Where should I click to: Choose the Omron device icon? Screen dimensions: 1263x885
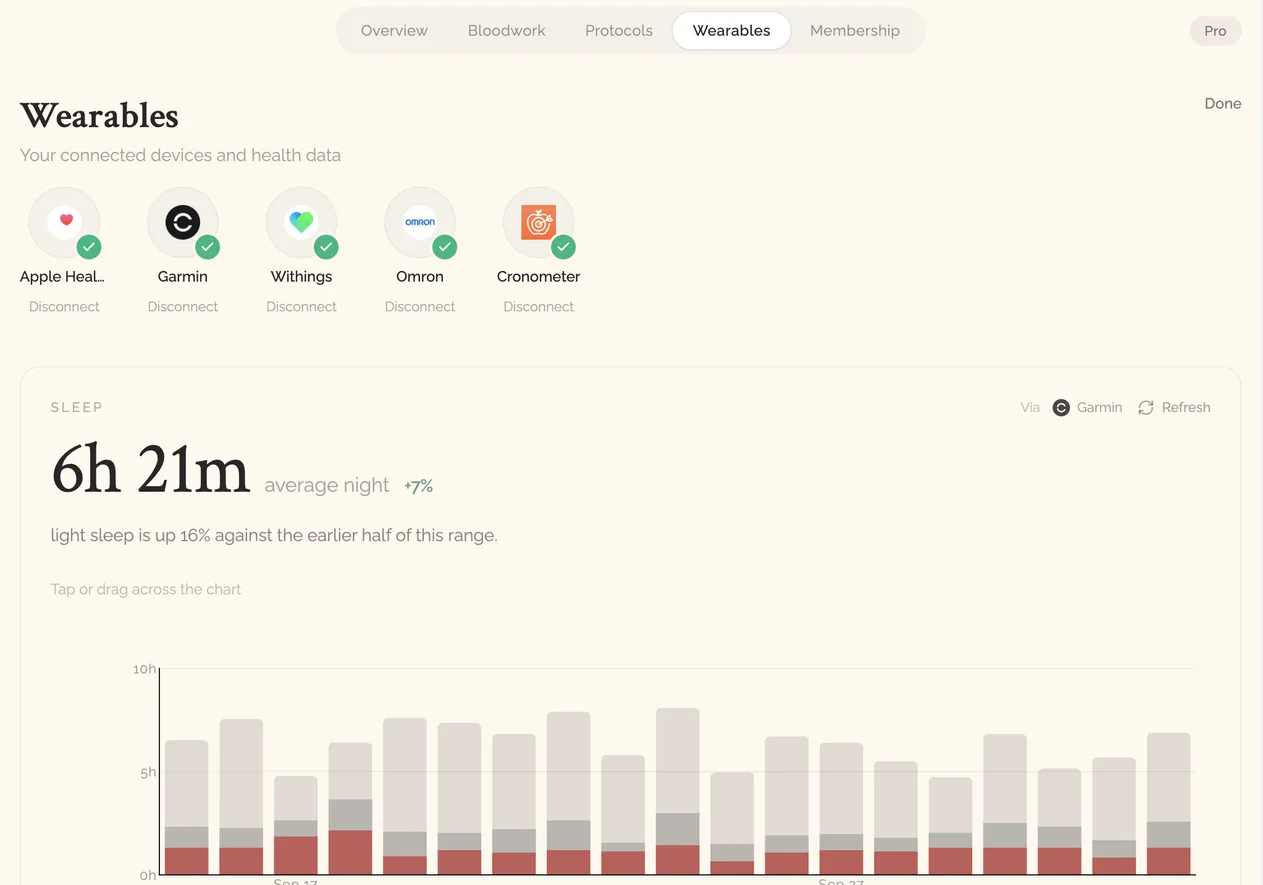point(420,222)
